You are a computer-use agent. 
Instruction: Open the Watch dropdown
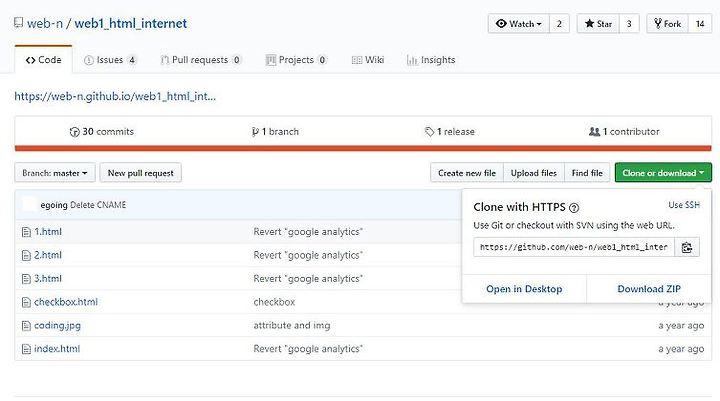click(519, 24)
